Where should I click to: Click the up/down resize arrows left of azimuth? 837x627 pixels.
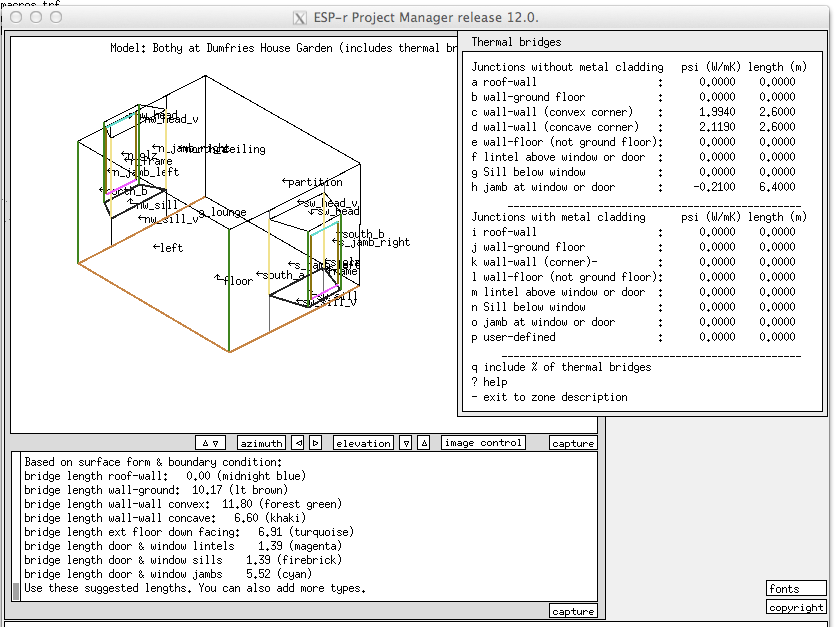[x=212, y=443]
